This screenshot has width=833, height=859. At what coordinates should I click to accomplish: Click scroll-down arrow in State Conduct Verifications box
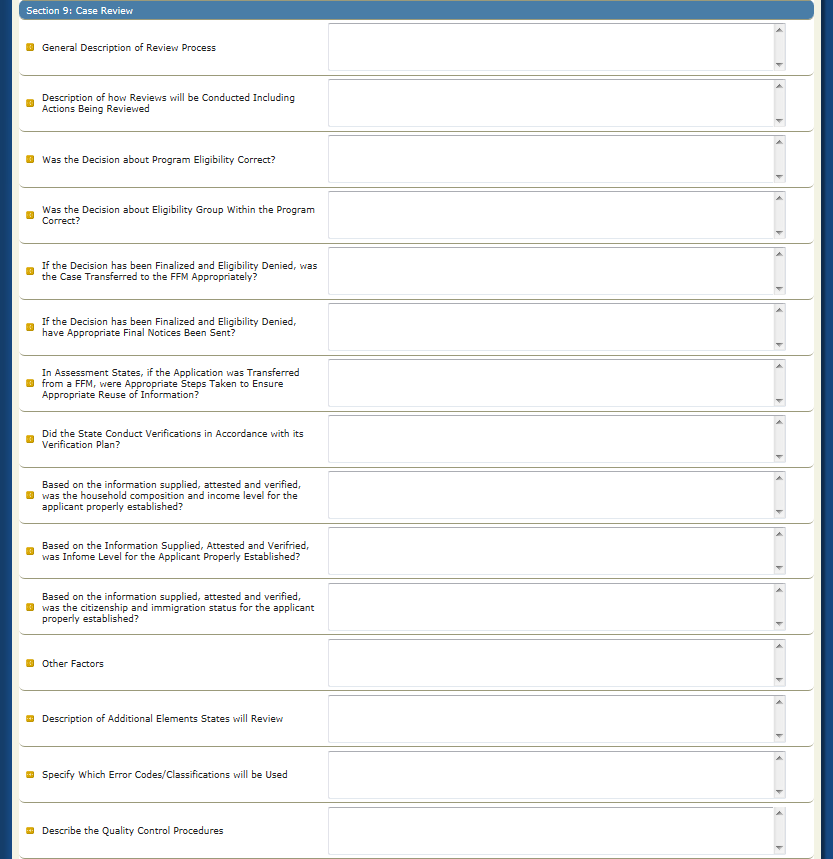[779, 457]
